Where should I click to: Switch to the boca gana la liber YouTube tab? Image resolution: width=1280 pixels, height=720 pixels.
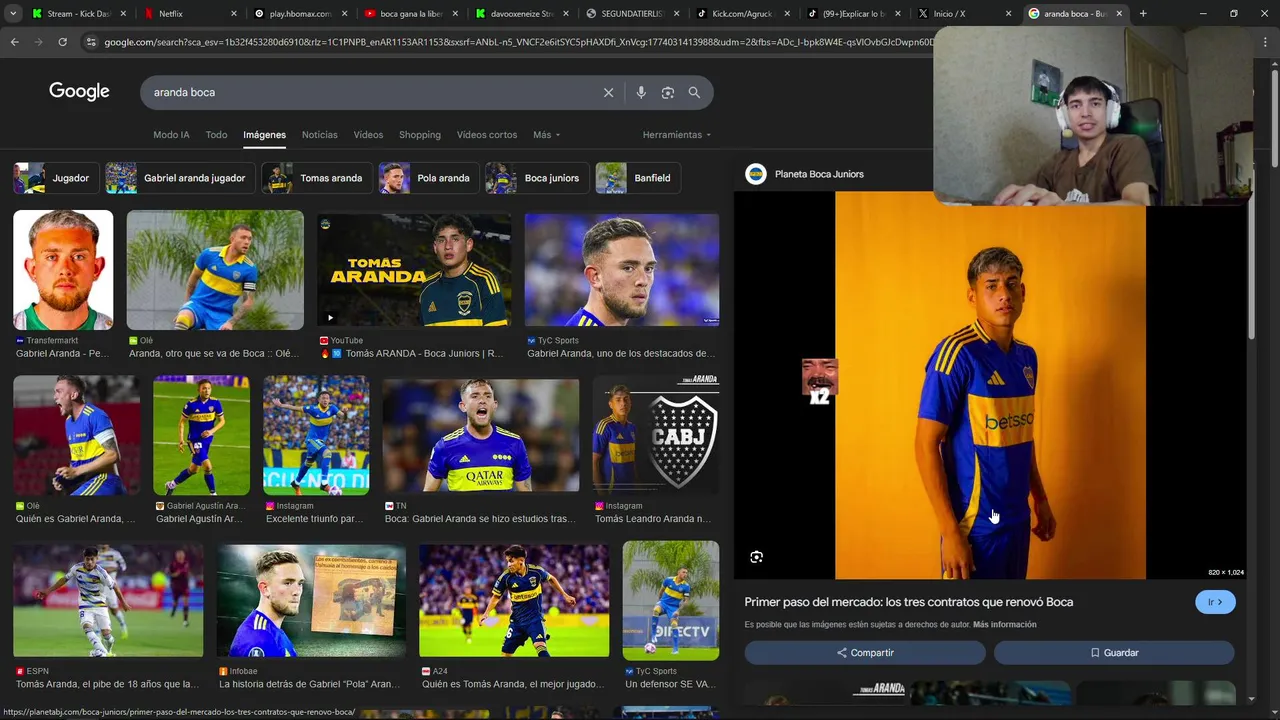coord(410,14)
